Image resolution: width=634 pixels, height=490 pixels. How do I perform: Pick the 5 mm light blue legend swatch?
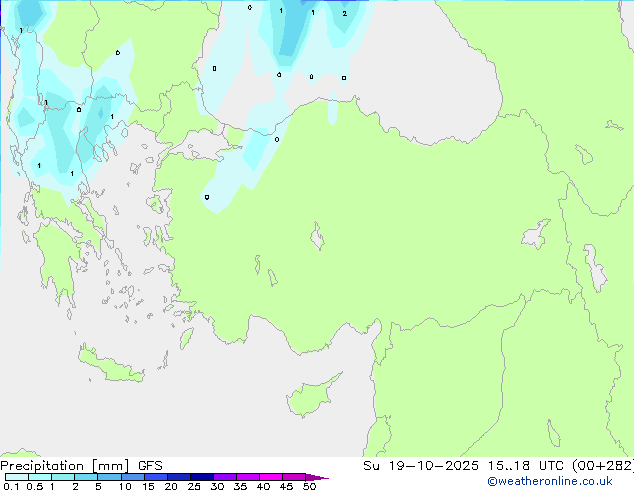[x=109, y=477]
